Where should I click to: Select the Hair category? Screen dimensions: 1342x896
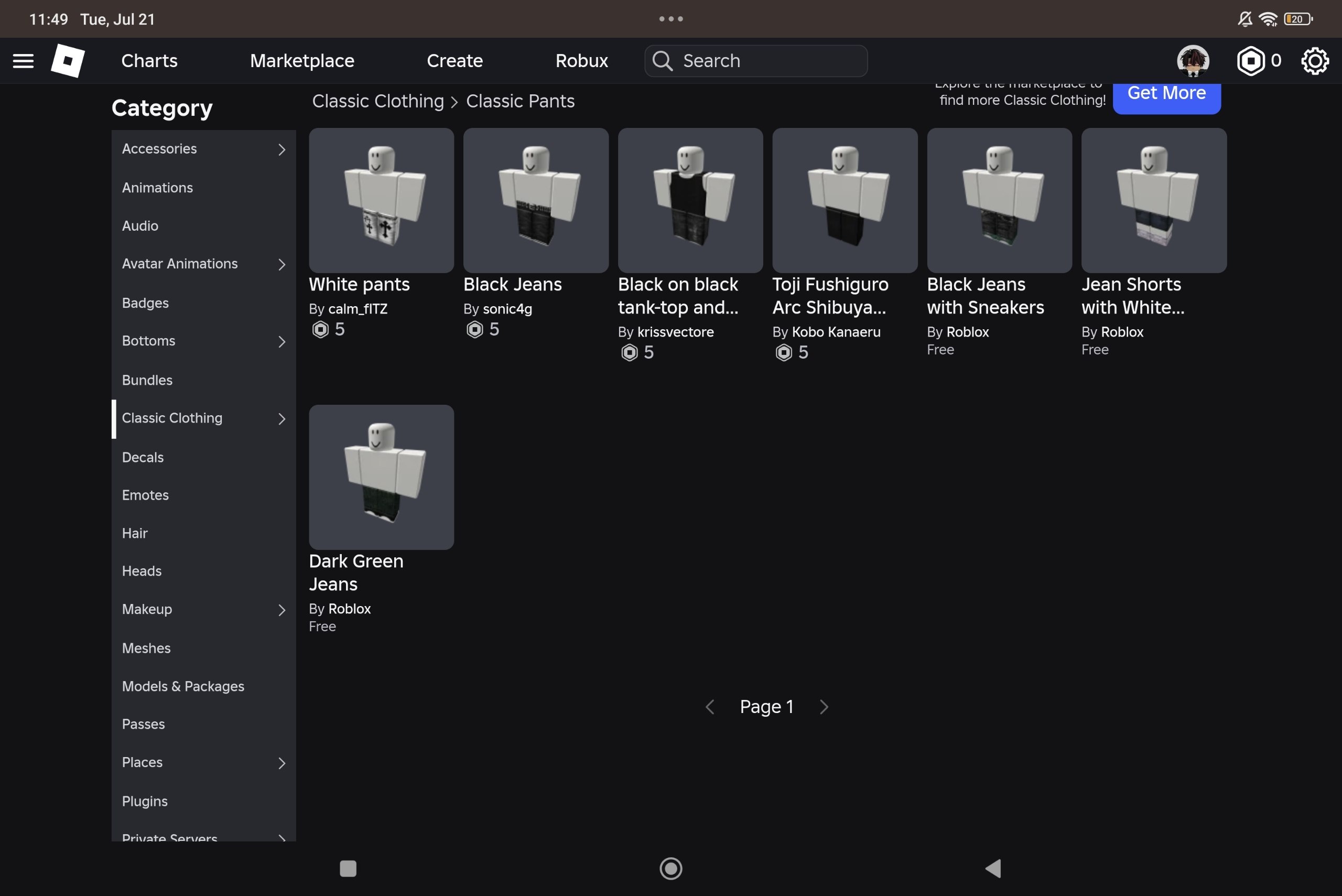(203, 533)
